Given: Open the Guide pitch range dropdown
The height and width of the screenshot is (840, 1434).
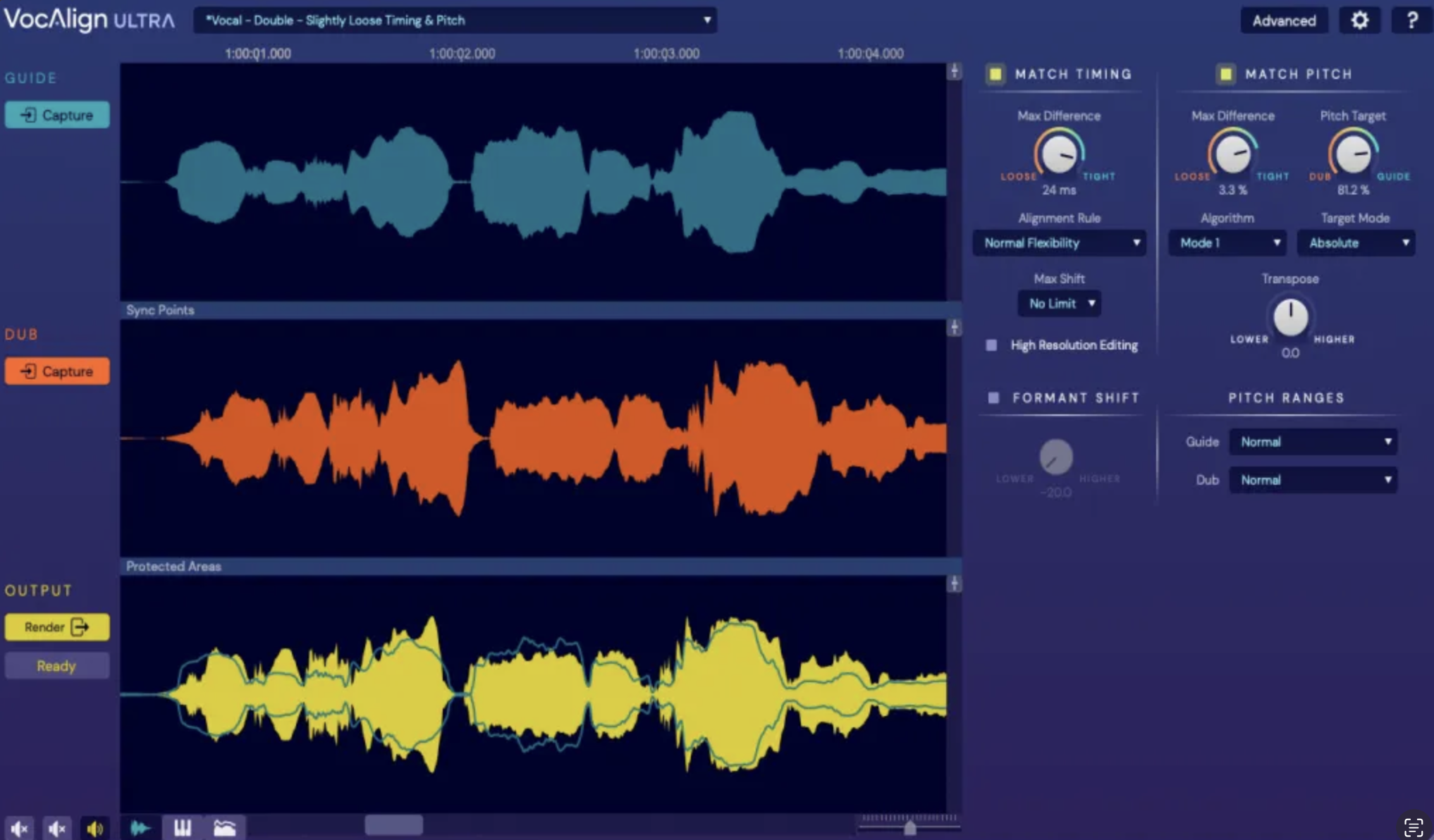Looking at the screenshot, I should pyautogui.click(x=1313, y=442).
